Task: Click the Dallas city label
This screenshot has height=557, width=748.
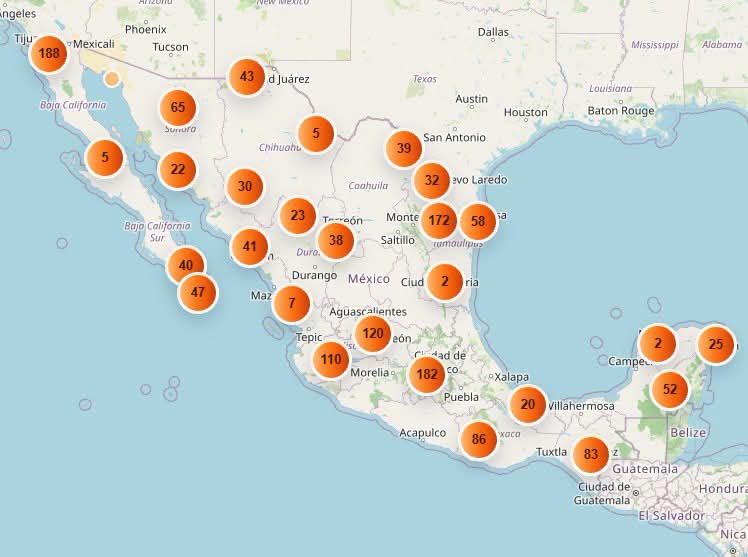Action: 493,32
